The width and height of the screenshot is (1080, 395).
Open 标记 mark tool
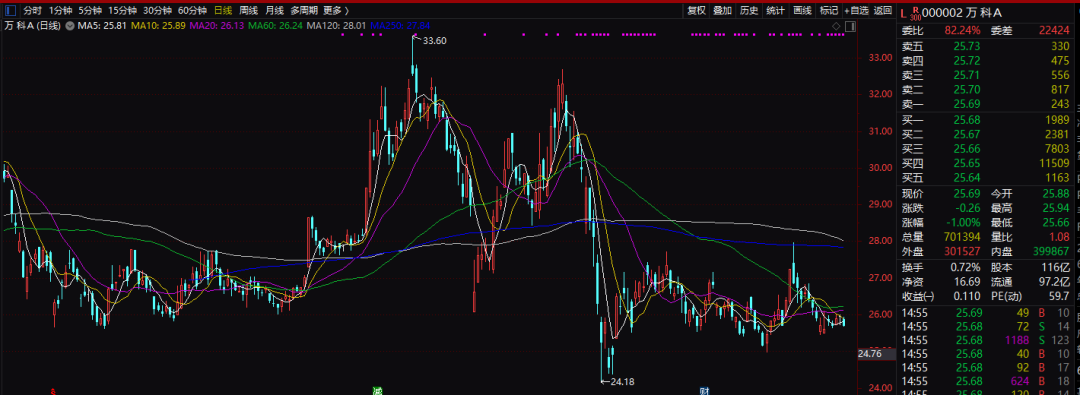pyautogui.click(x=829, y=10)
